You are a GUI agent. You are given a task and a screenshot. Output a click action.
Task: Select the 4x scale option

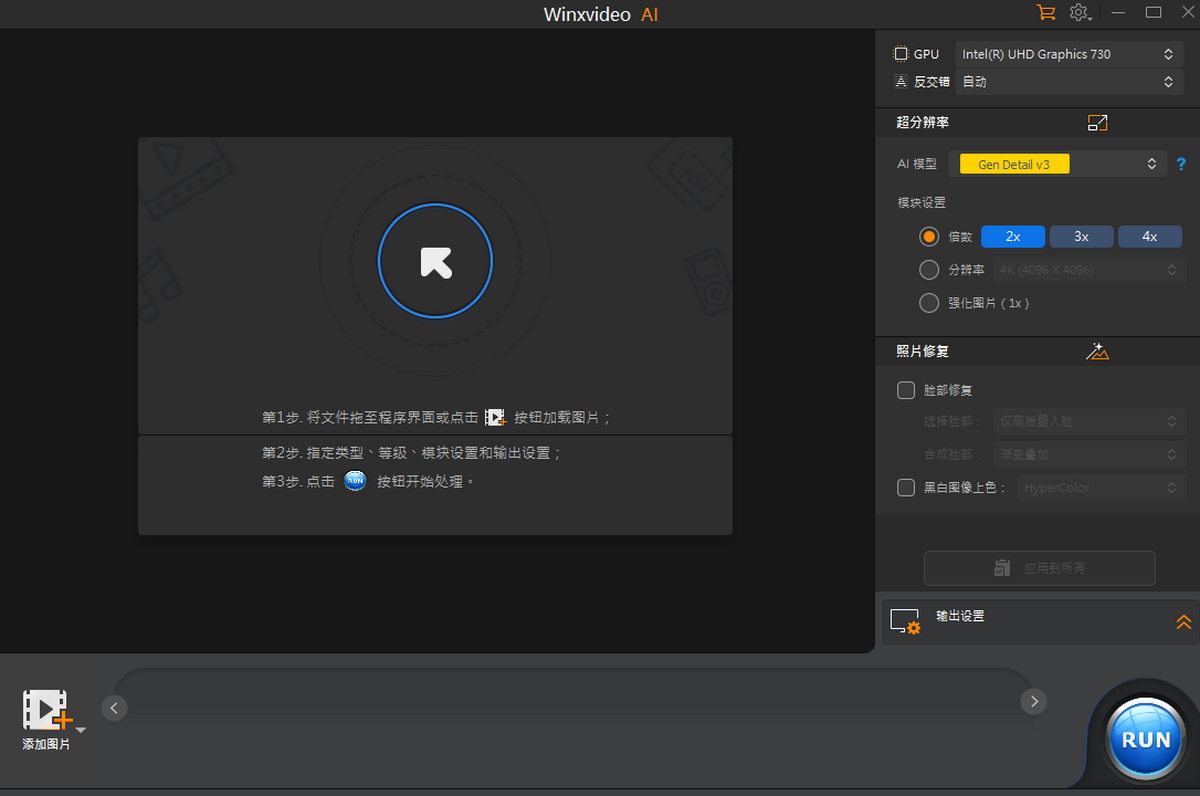coord(1150,236)
